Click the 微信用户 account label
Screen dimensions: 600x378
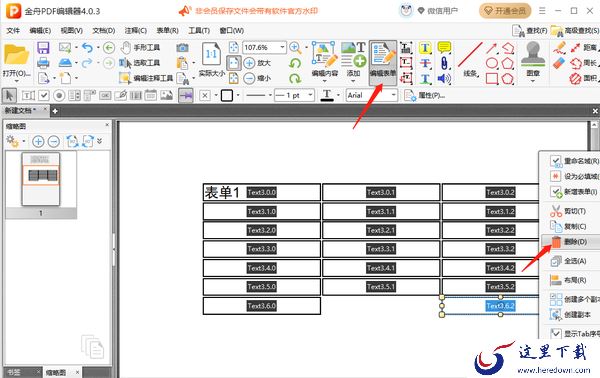[442, 11]
